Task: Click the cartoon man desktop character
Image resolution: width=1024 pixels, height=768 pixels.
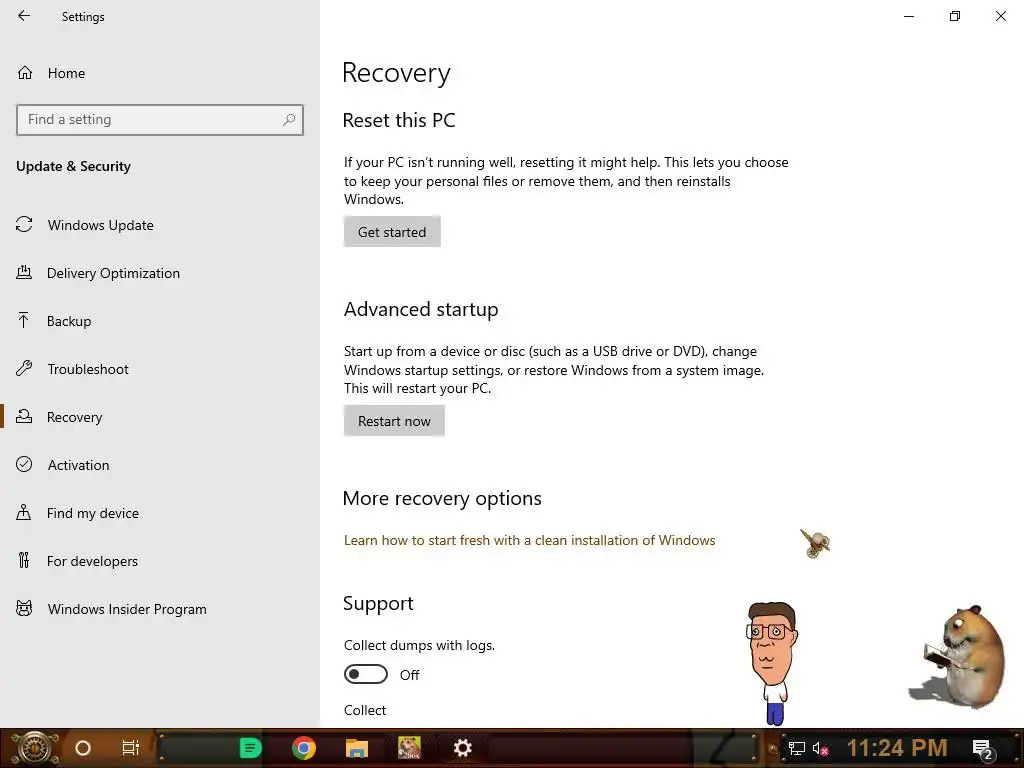Action: click(773, 664)
